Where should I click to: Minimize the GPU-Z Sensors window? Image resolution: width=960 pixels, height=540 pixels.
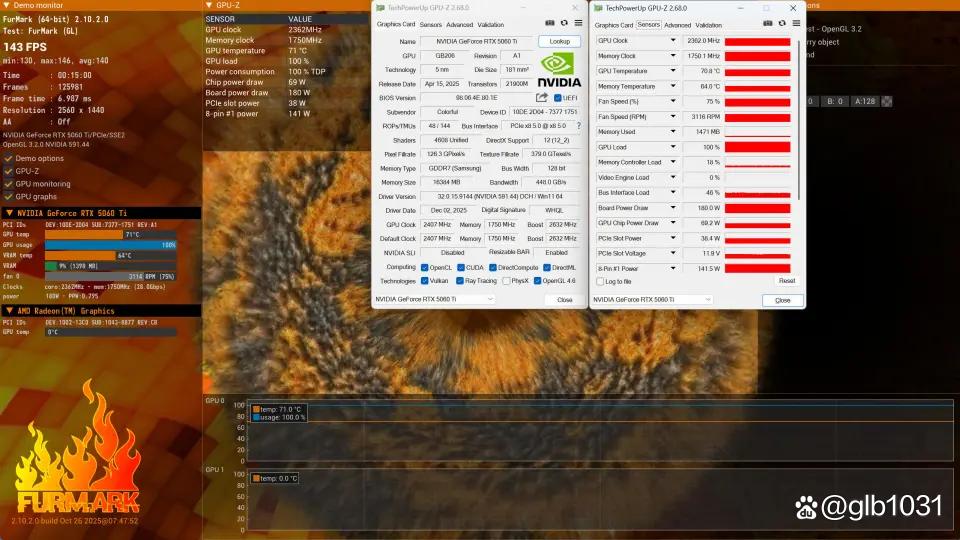click(740, 8)
